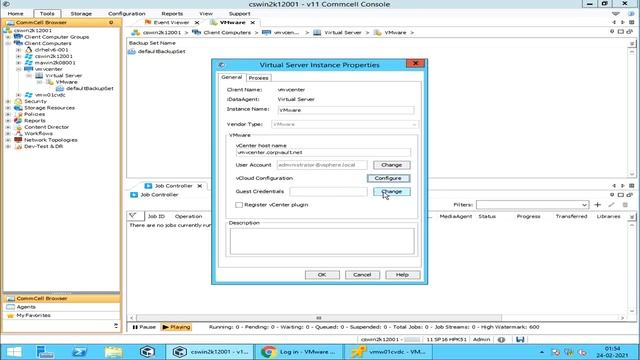640x360 pixels.
Task: Add a filter with the plus icon
Action: pyautogui.click(x=598, y=204)
